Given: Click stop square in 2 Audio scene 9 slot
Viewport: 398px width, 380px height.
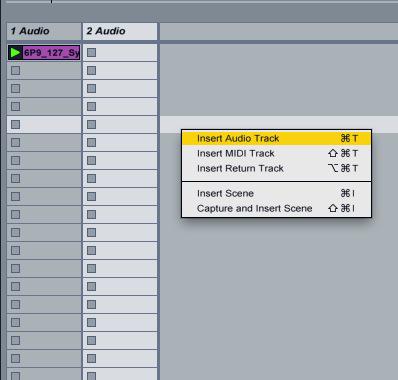Looking at the screenshot, I should (x=91, y=196).
